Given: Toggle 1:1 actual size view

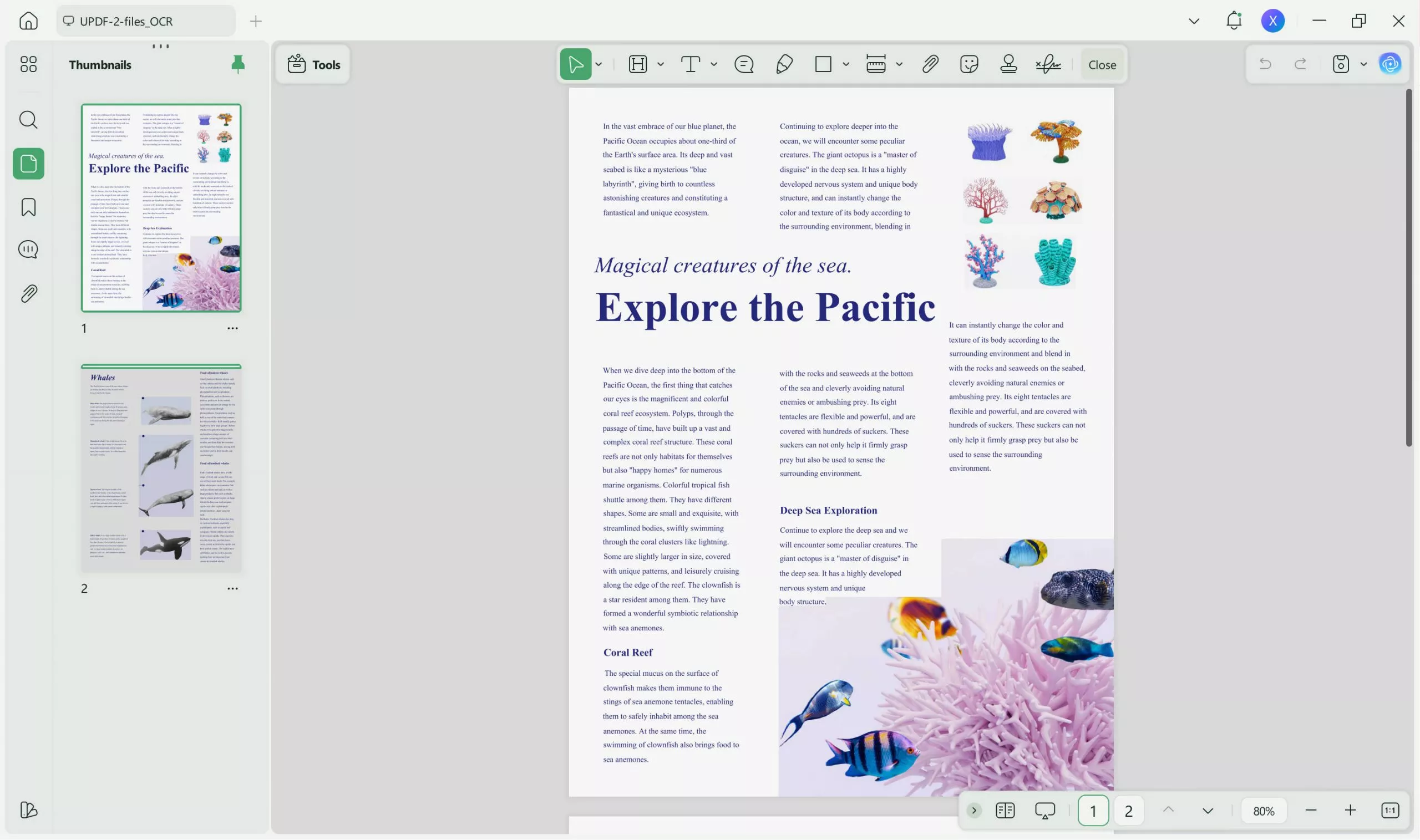Looking at the screenshot, I should point(1391,810).
